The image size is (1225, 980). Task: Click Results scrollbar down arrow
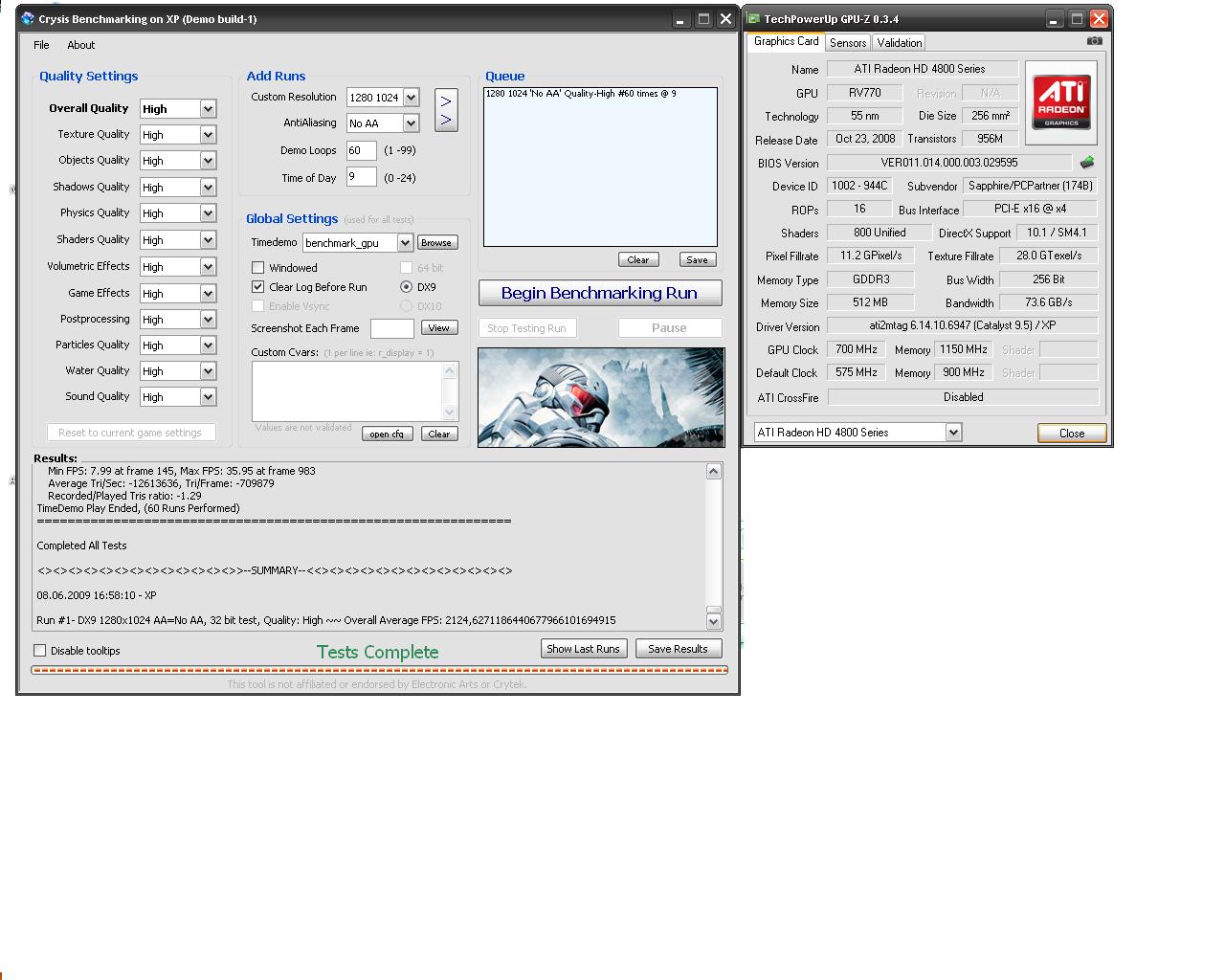tap(714, 622)
